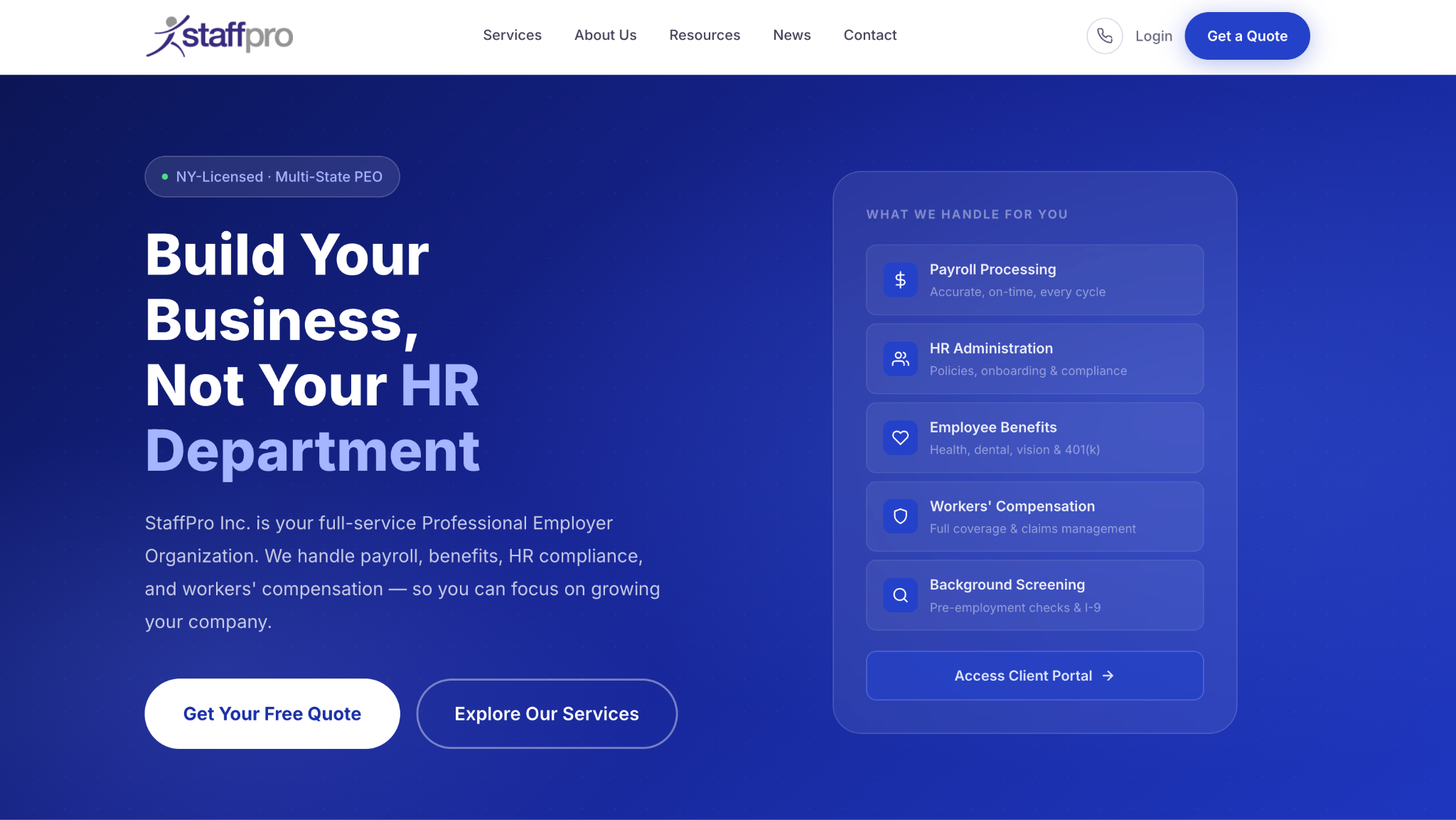
Task: Click Explore Our Services button
Action: coord(547,713)
